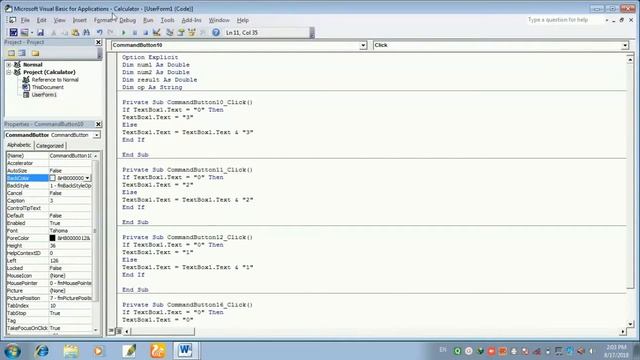The height and width of the screenshot is (360, 640).
Task: Open the Add-Ins menu
Action: coord(191,20)
